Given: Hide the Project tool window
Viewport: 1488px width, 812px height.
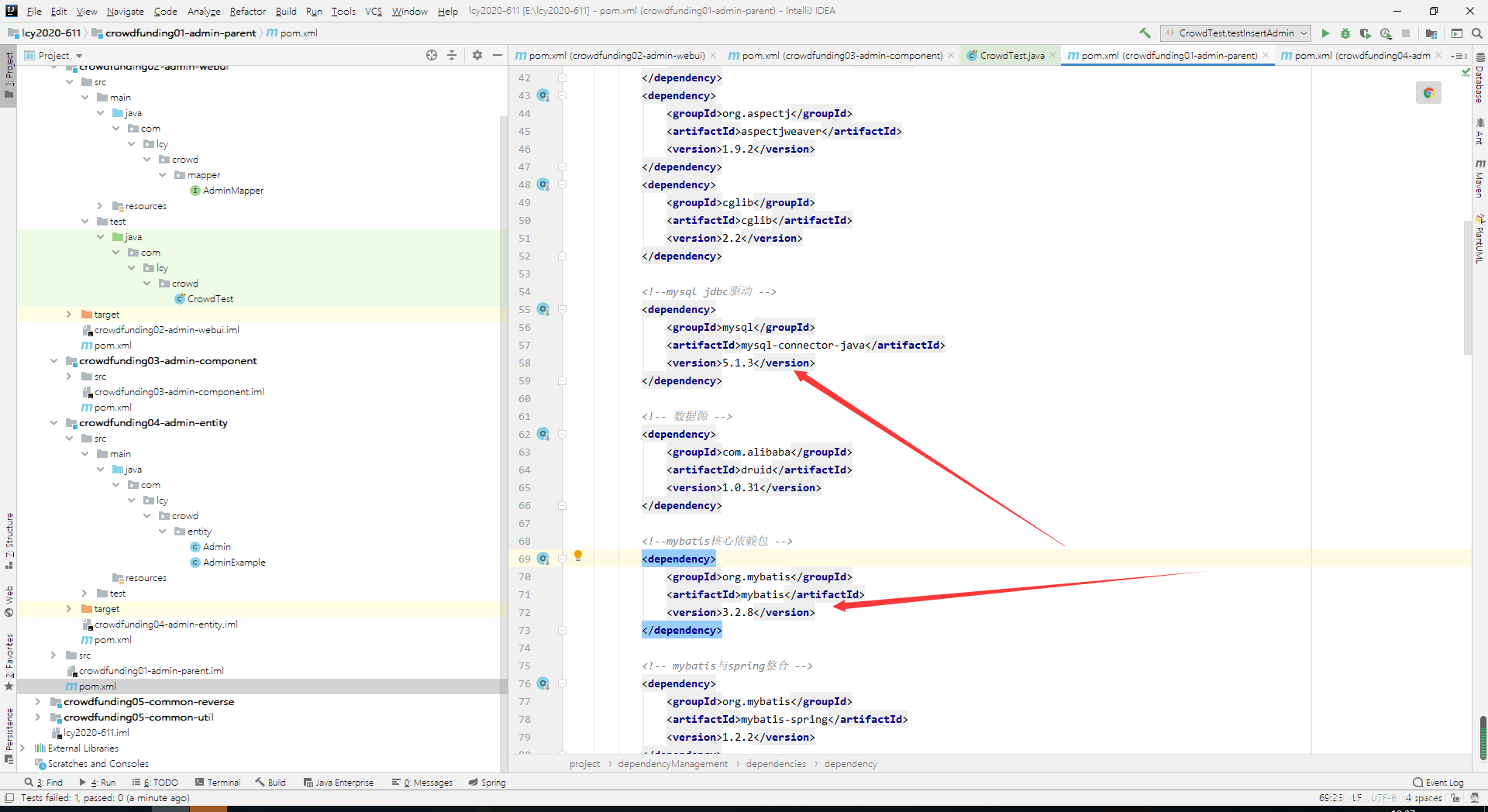Looking at the screenshot, I should pyautogui.click(x=498, y=55).
